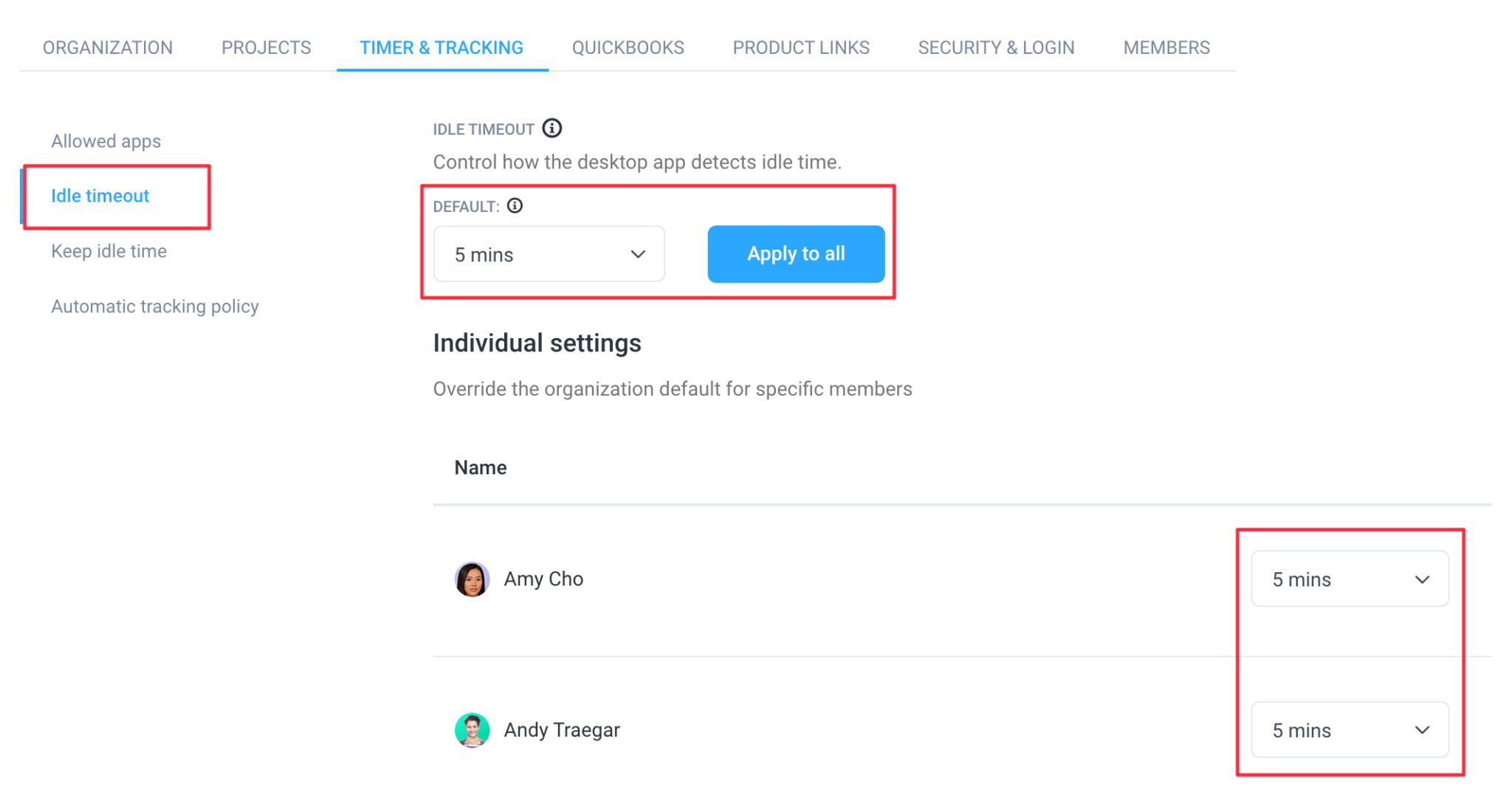
Task: Select the Members tab
Action: pyautogui.click(x=1166, y=47)
